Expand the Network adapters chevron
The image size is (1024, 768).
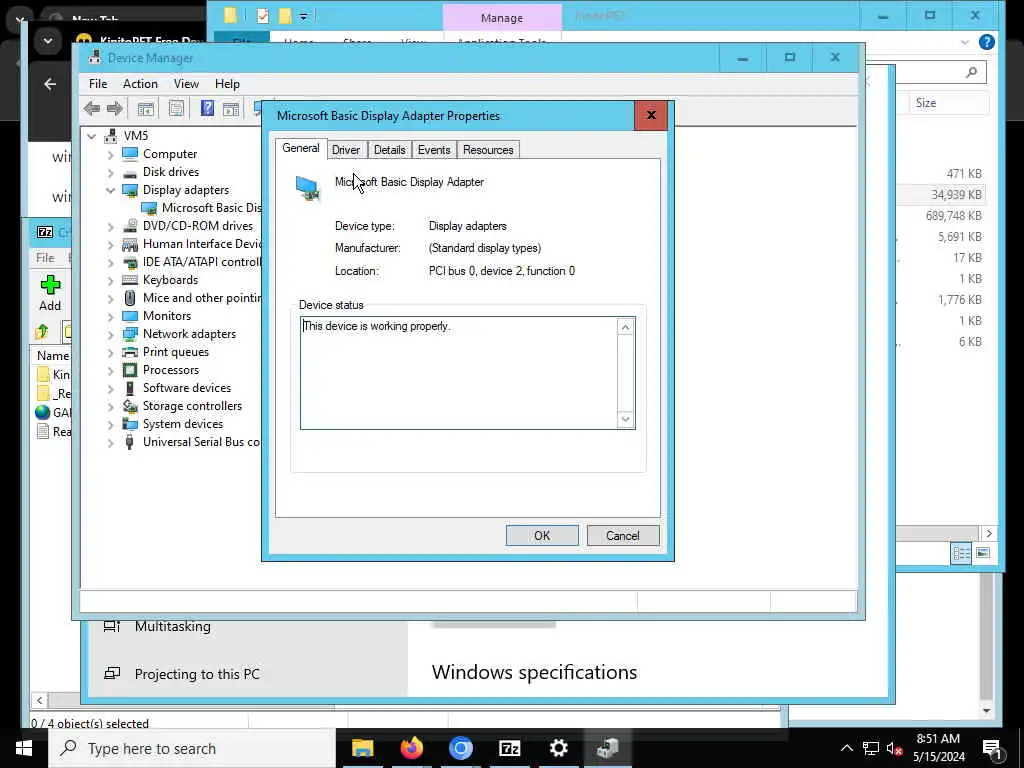tap(110, 334)
